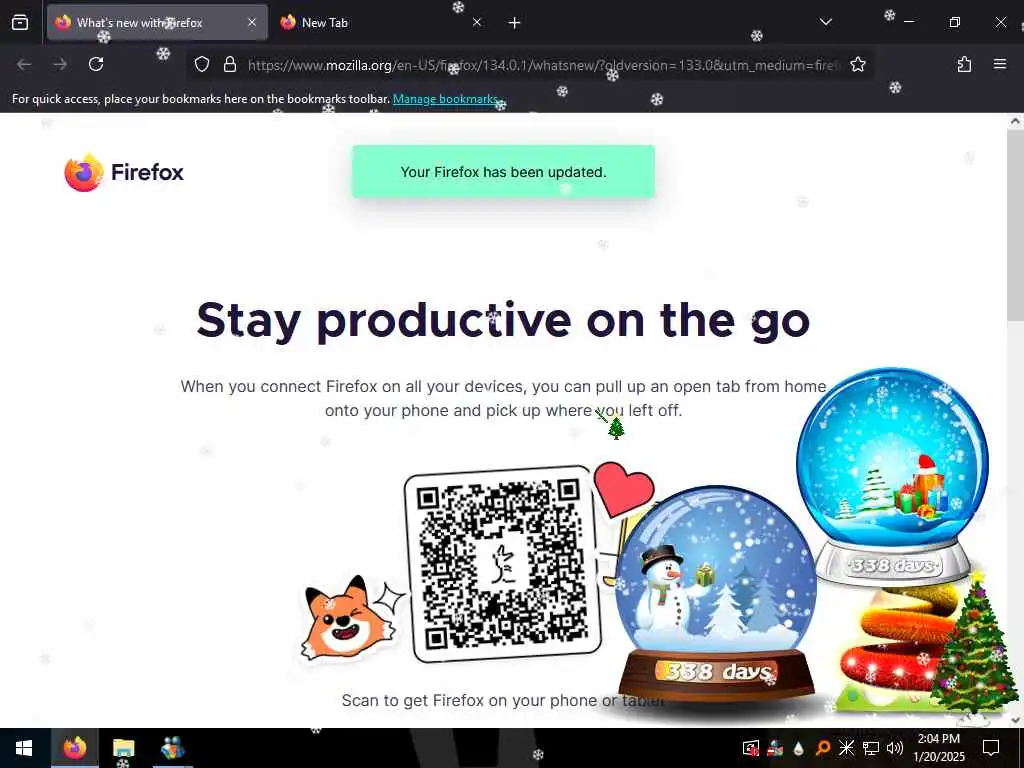Viewport: 1024px width, 768px height.
Task: Open a new tab with the plus button
Action: click(x=515, y=23)
